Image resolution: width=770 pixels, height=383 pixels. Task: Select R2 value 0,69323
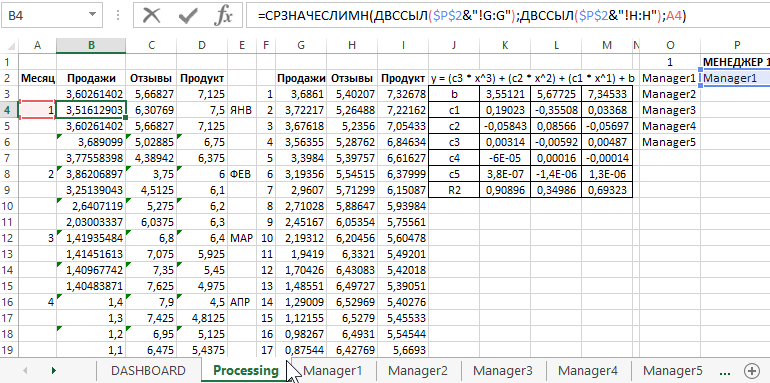(607, 190)
